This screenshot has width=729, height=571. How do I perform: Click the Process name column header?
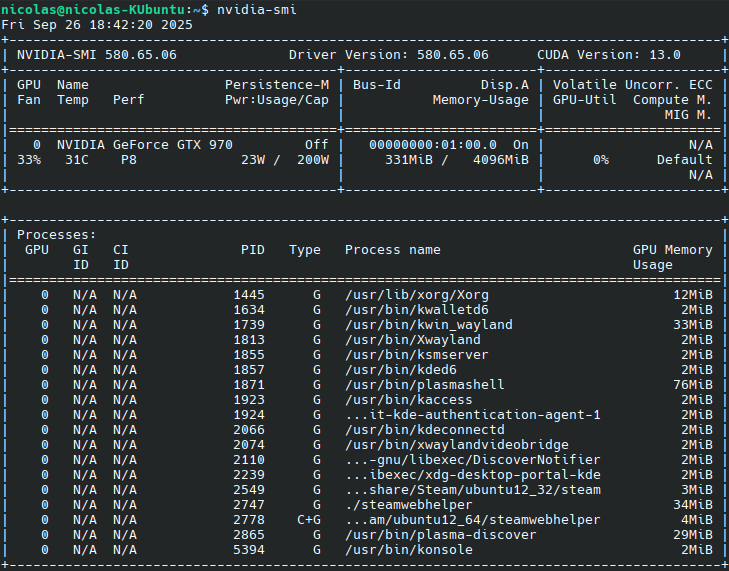[392, 250]
